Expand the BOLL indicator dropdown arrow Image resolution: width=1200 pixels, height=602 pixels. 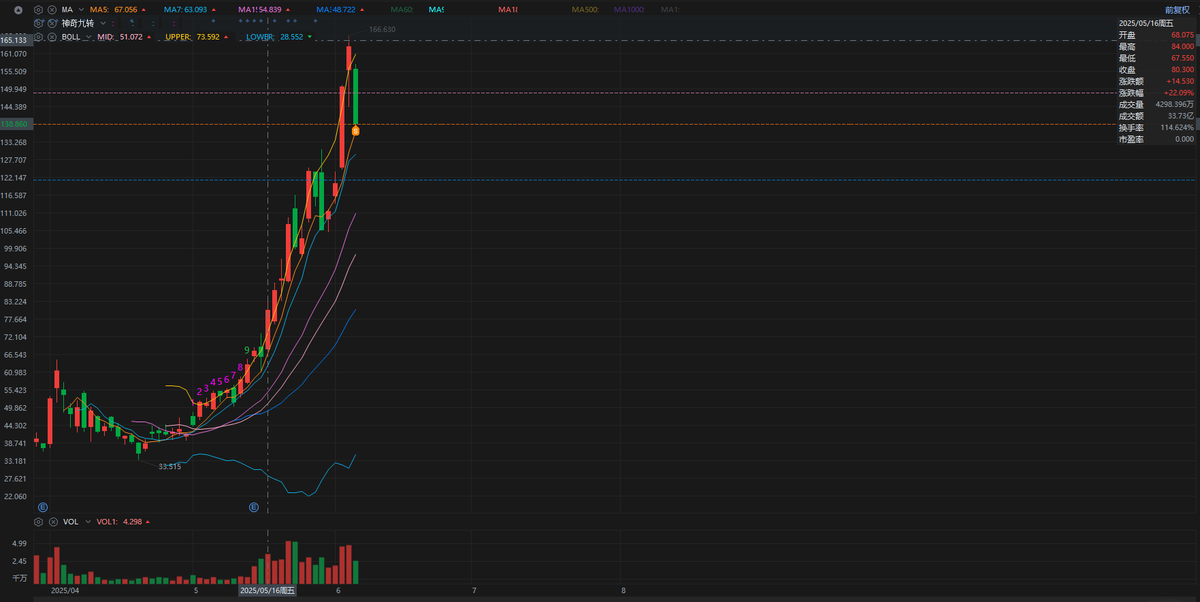tap(88, 36)
